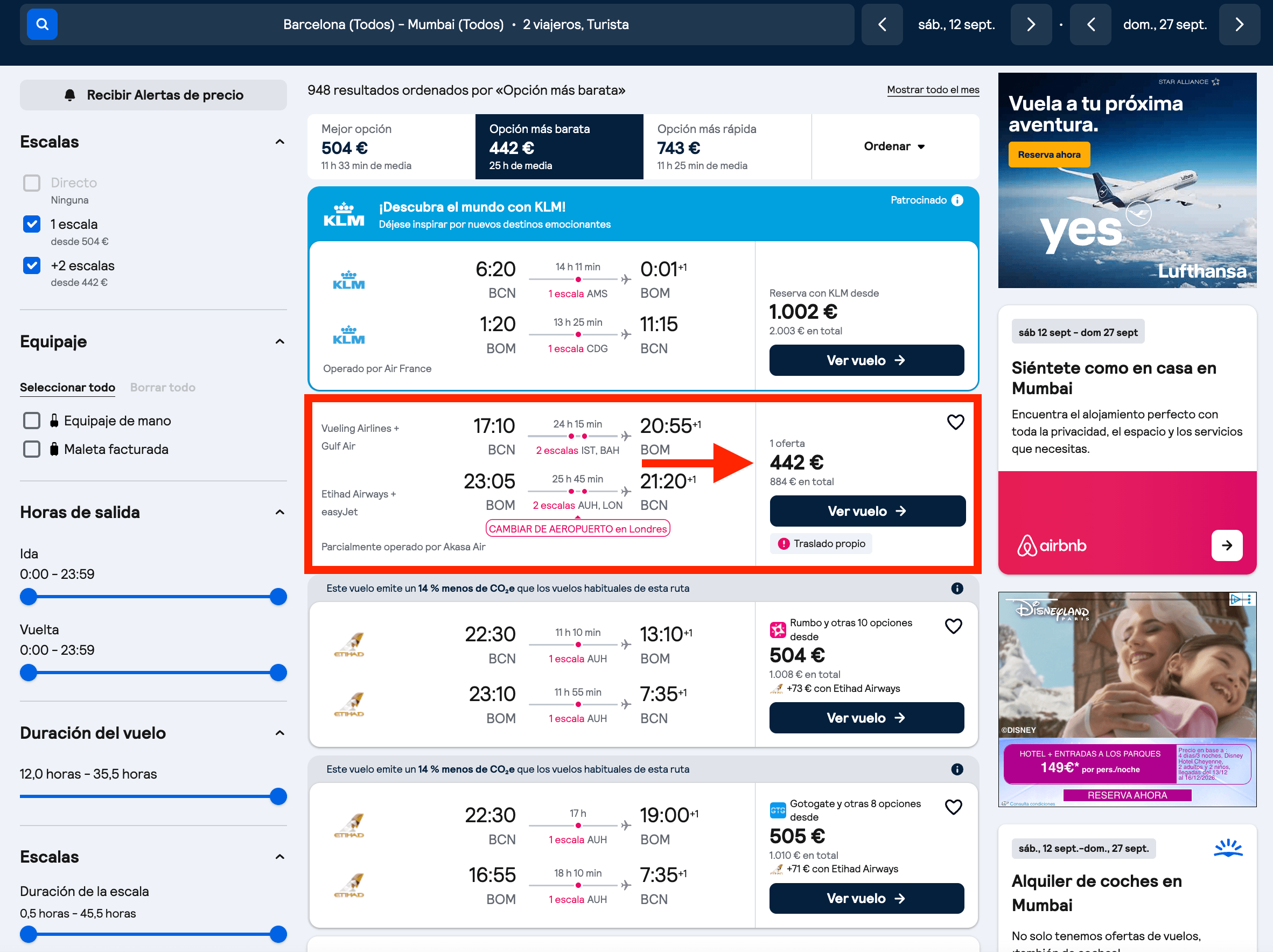Toggle the Directo checkbox
This screenshot has width=1273, height=952.
(x=32, y=183)
